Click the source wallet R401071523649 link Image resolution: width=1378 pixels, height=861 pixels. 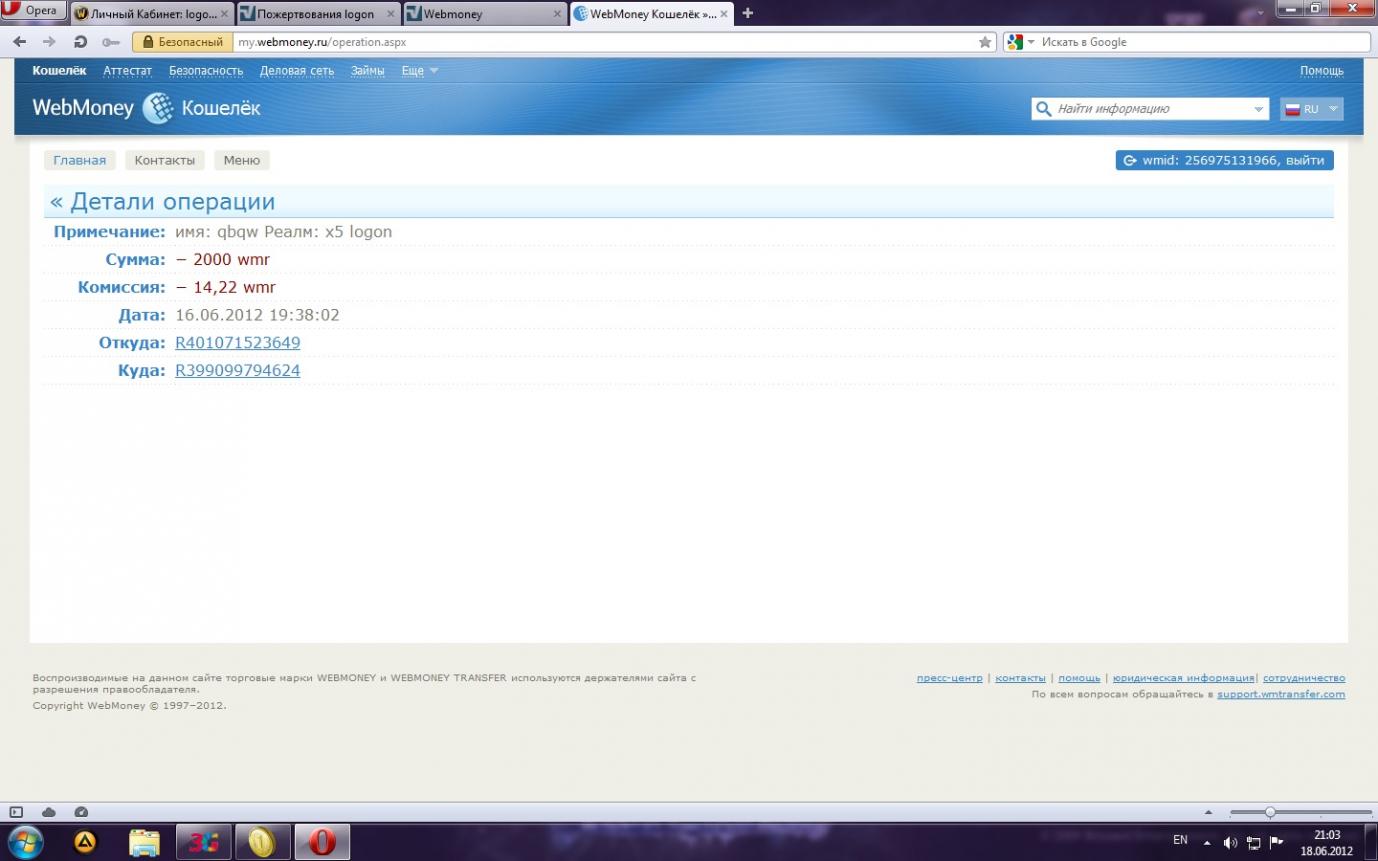(x=237, y=343)
